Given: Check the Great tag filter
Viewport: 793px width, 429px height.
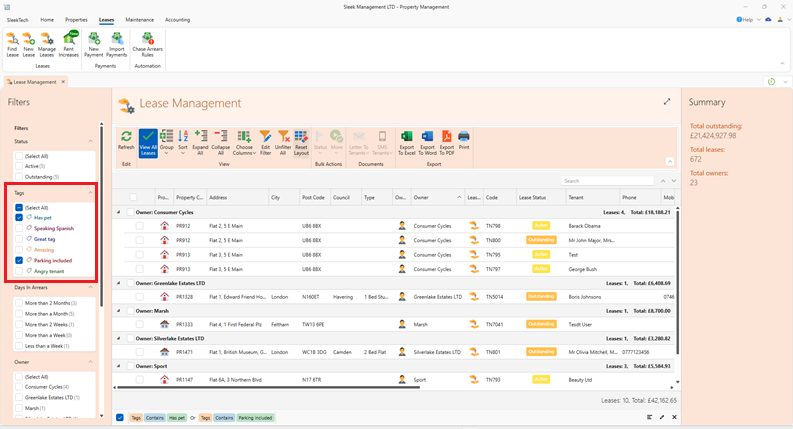Looking at the screenshot, I should tap(19, 239).
